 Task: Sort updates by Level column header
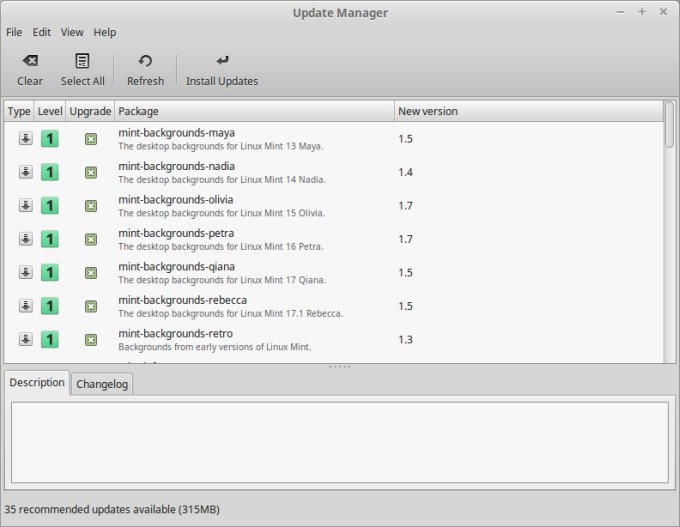click(x=50, y=111)
